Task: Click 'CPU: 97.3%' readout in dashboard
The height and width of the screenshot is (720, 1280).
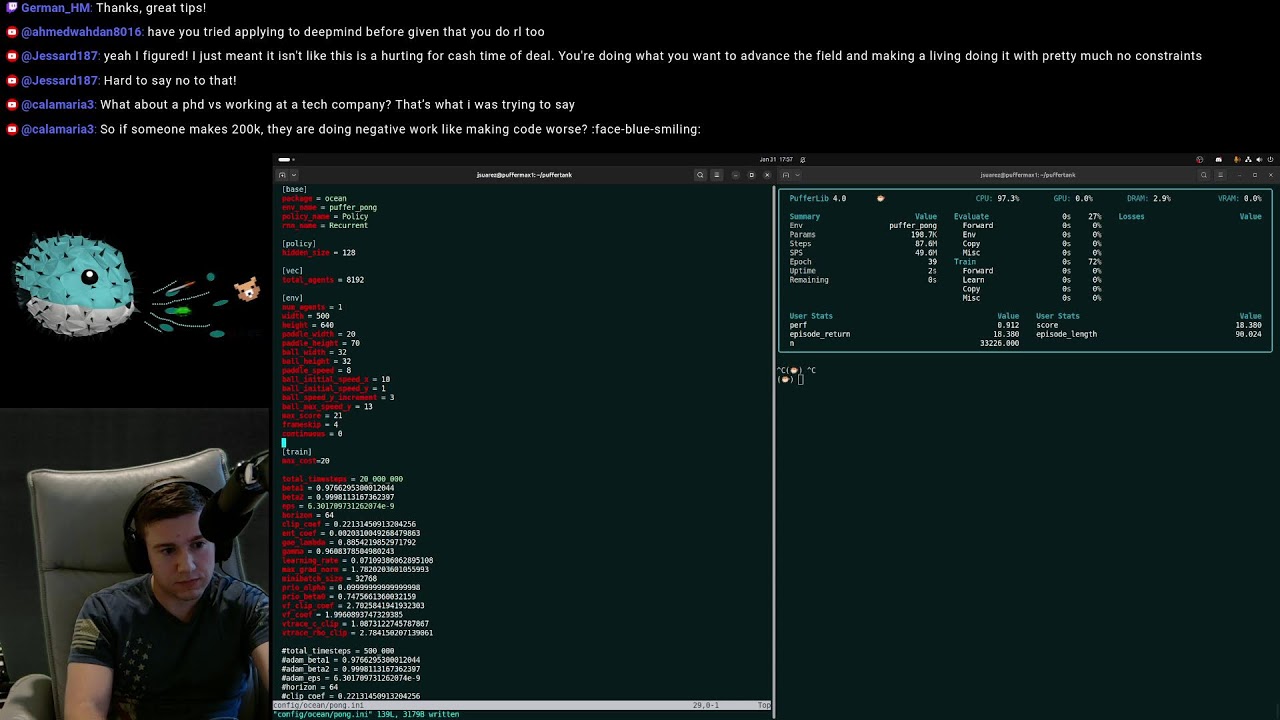Action: tap(997, 198)
